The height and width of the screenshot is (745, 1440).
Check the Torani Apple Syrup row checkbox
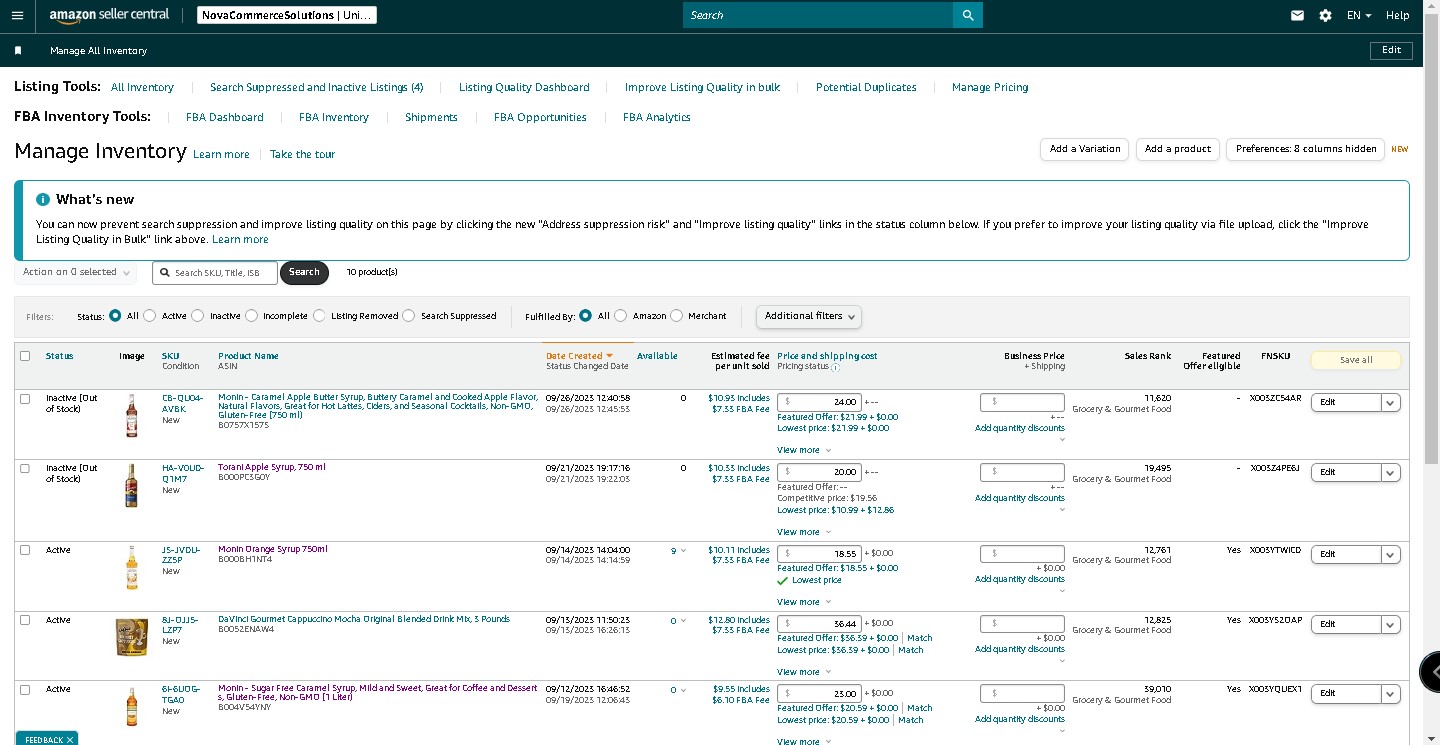pos(25,468)
